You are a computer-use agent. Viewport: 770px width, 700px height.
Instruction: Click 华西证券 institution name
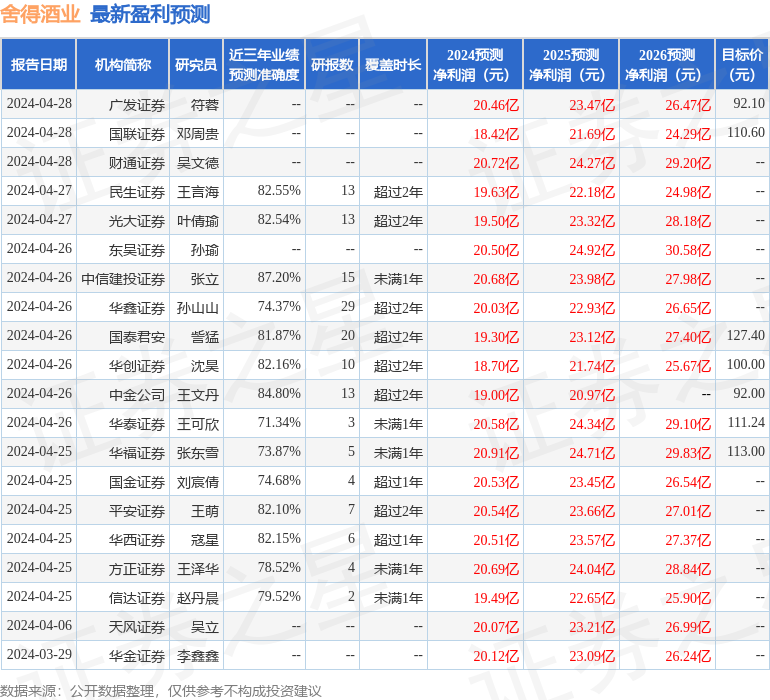coord(137,540)
